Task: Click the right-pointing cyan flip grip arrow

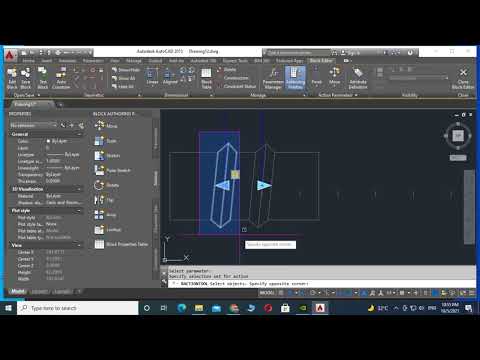Action: click(264, 185)
